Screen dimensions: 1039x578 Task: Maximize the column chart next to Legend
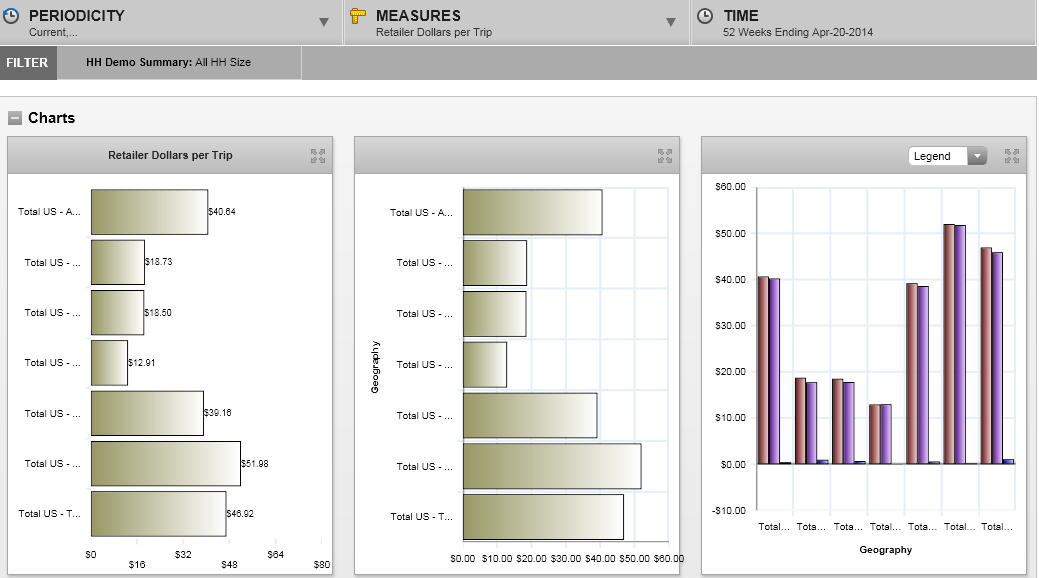(x=1012, y=156)
